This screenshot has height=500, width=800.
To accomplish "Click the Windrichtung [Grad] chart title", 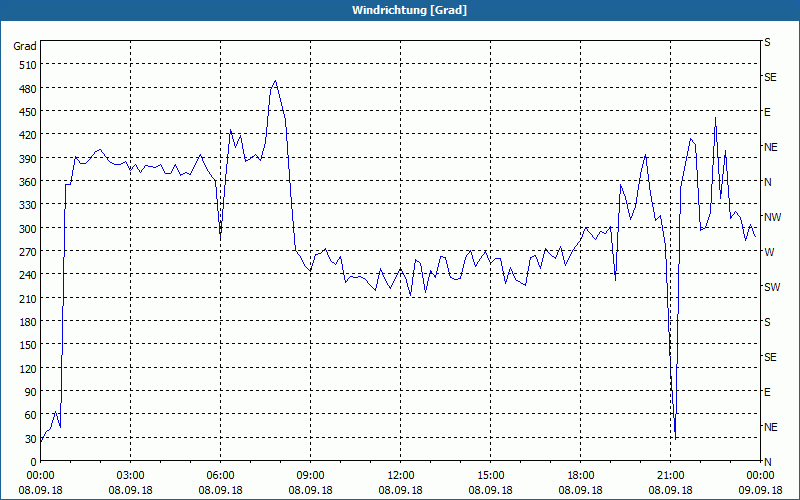I will coord(409,10).
